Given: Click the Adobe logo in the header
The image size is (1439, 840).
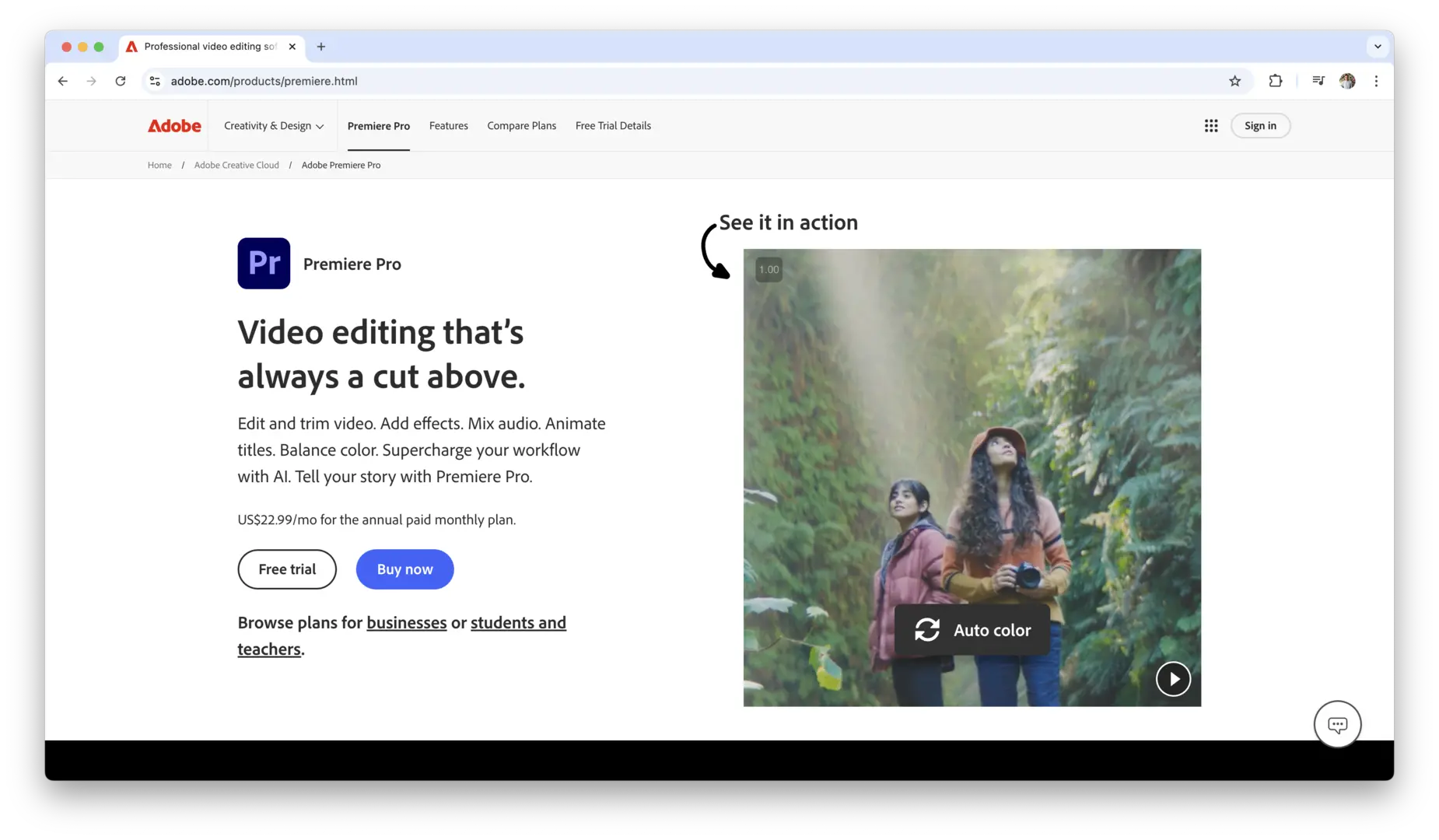Looking at the screenshot, I should 174,126.
